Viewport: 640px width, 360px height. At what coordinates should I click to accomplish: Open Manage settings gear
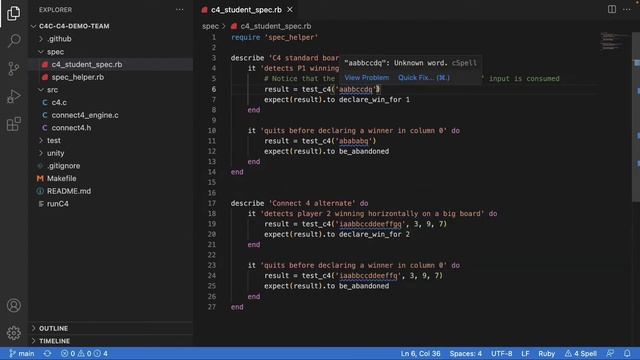click(13, 333)
